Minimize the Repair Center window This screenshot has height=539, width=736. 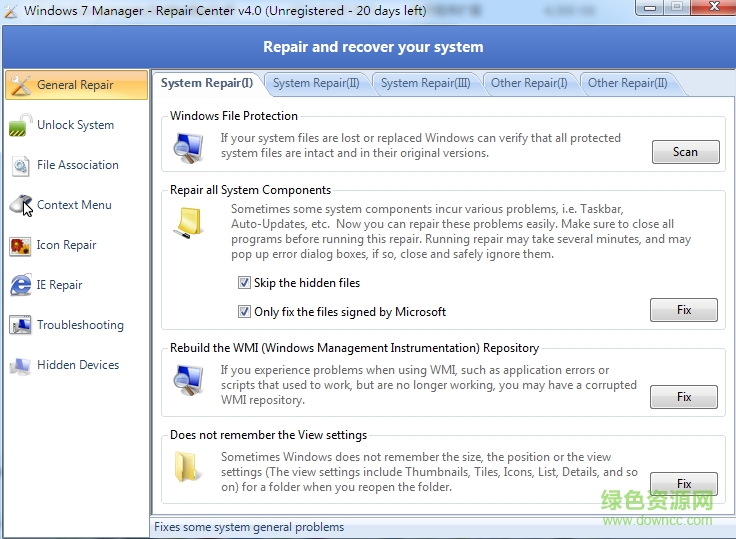click(x=650, y=7)
